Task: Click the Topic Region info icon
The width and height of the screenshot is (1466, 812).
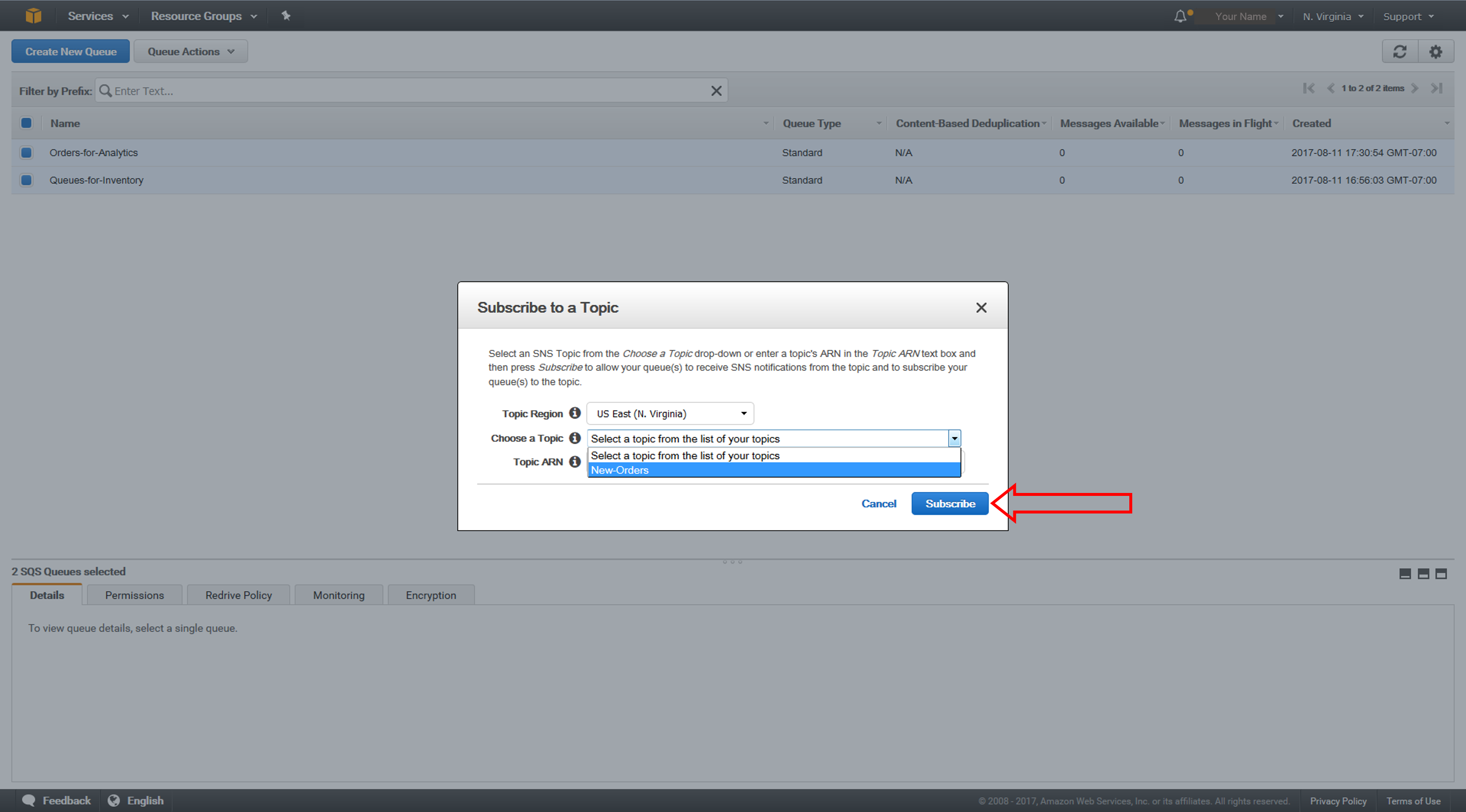Action: [579, 412]
